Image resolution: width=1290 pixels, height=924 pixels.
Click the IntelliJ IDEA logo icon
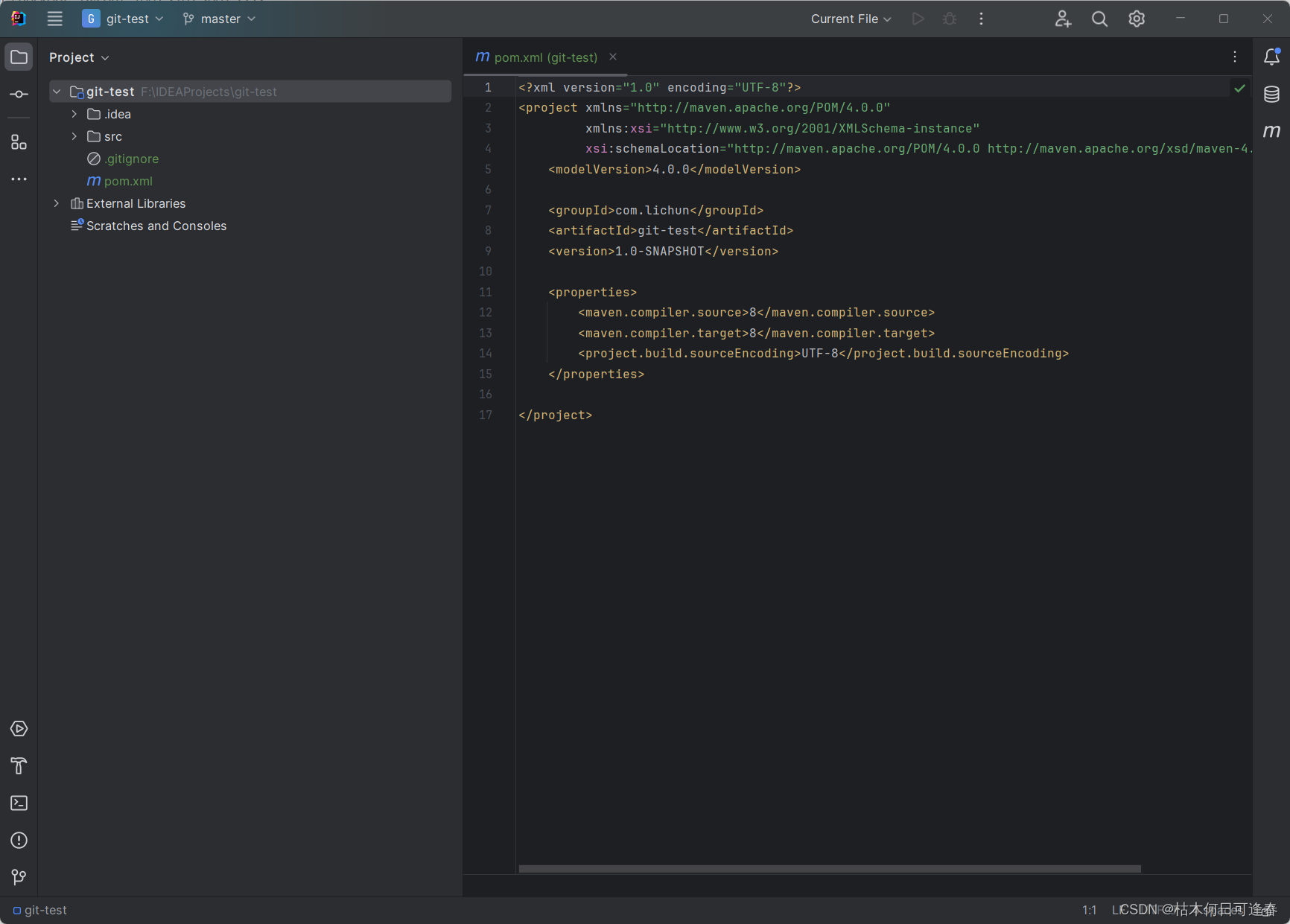pos(19,19)
